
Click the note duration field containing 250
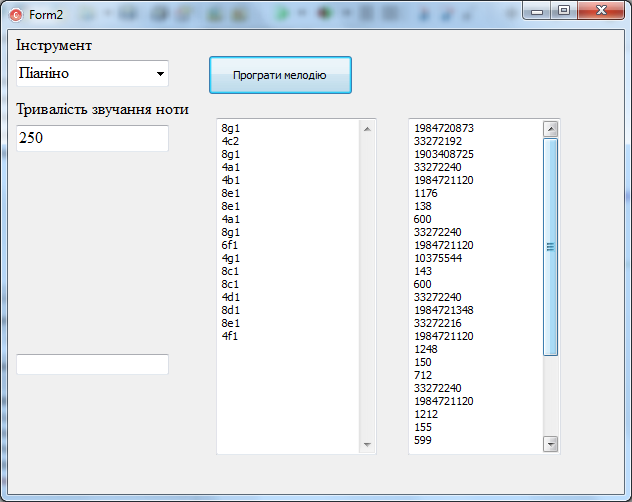tap(92, 138)
